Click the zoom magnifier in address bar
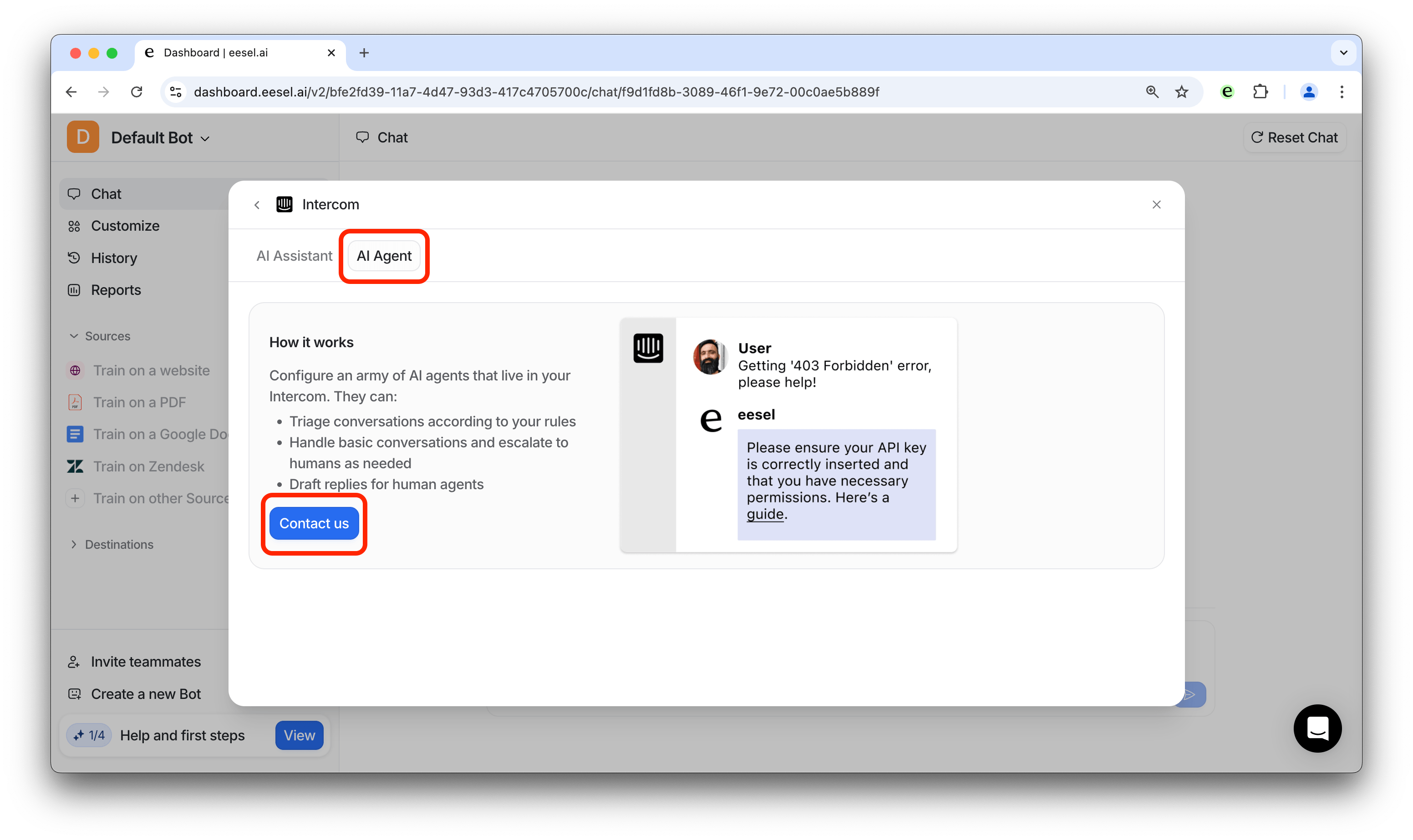The height and width of the screenshot is (840, 1413). (1151, 92)
